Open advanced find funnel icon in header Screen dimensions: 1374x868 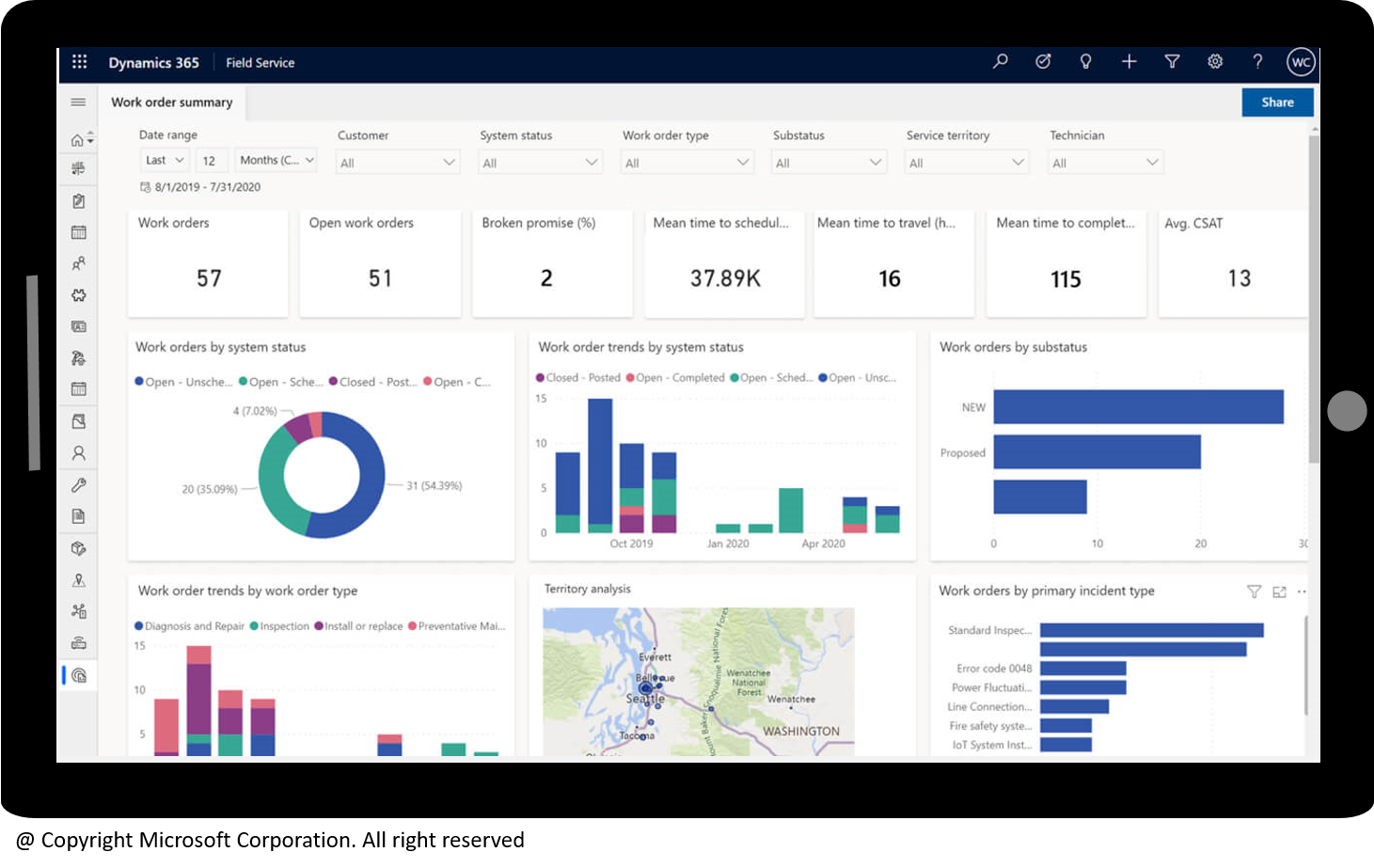click(x=1172, y=61)
